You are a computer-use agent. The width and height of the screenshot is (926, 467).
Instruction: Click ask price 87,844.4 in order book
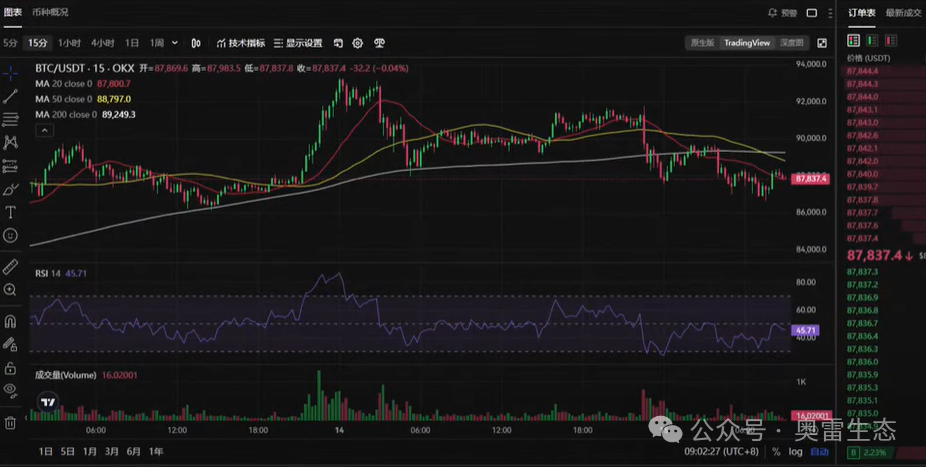click(862, 71)
